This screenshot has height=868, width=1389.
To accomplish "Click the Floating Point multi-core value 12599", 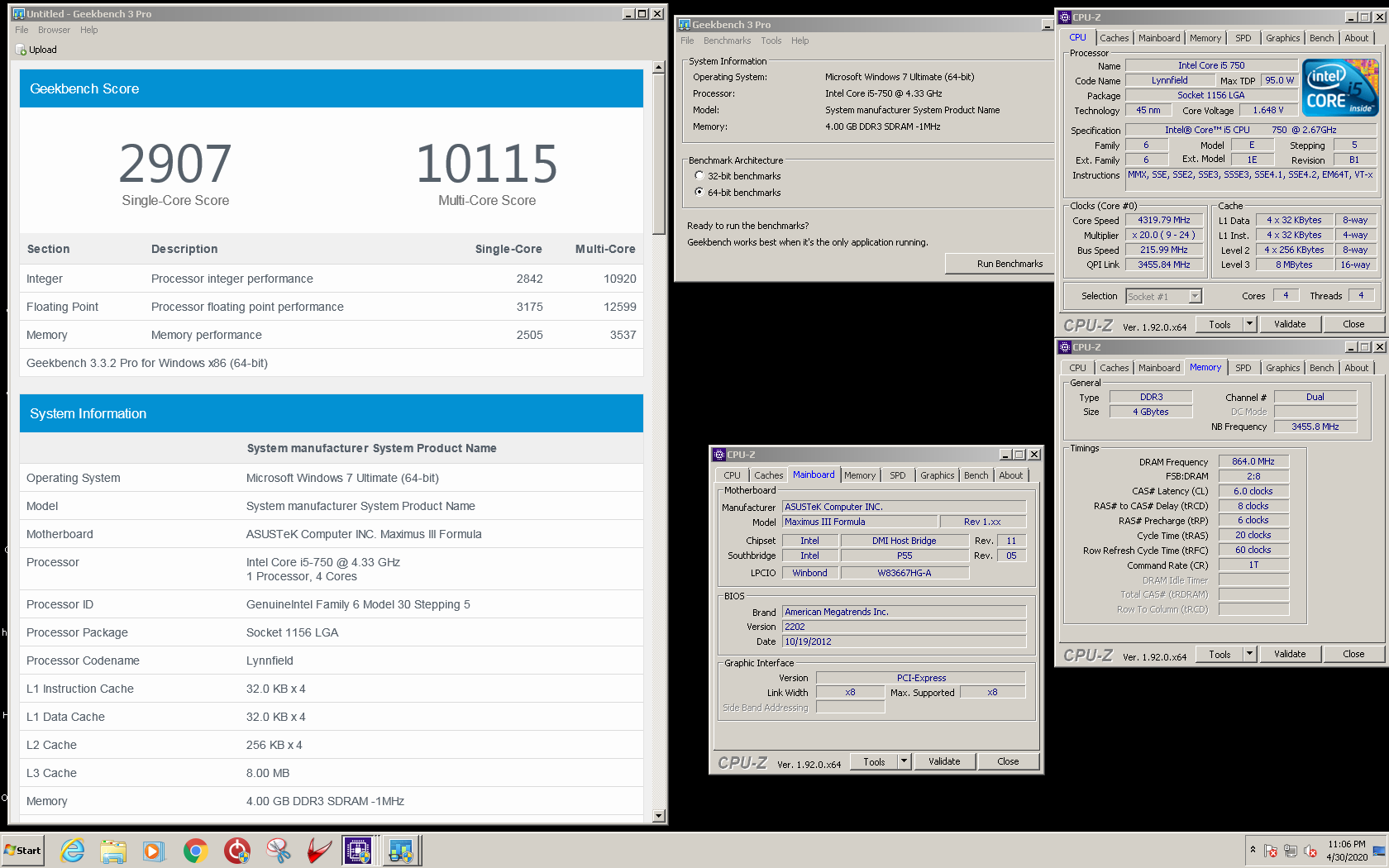I will coord(619,307).
